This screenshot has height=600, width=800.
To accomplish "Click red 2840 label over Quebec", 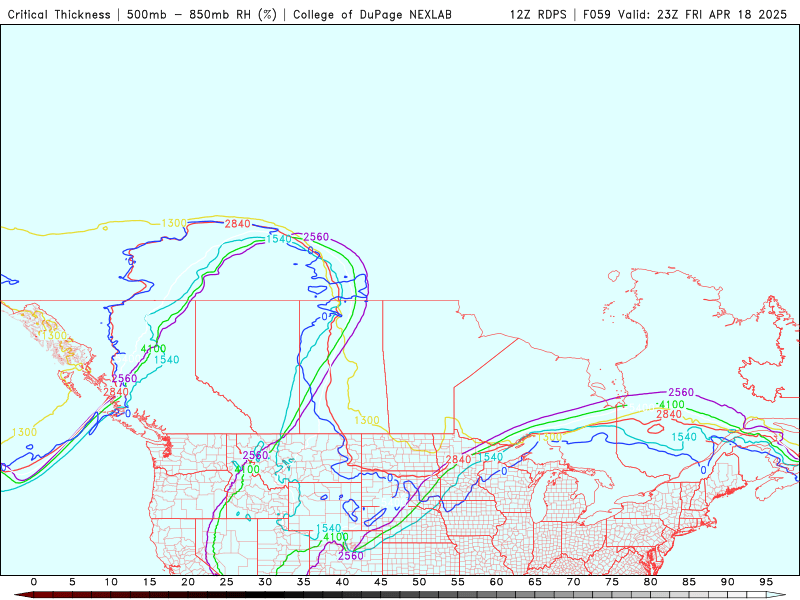I will pyautogui.click(x=669, y=414).
